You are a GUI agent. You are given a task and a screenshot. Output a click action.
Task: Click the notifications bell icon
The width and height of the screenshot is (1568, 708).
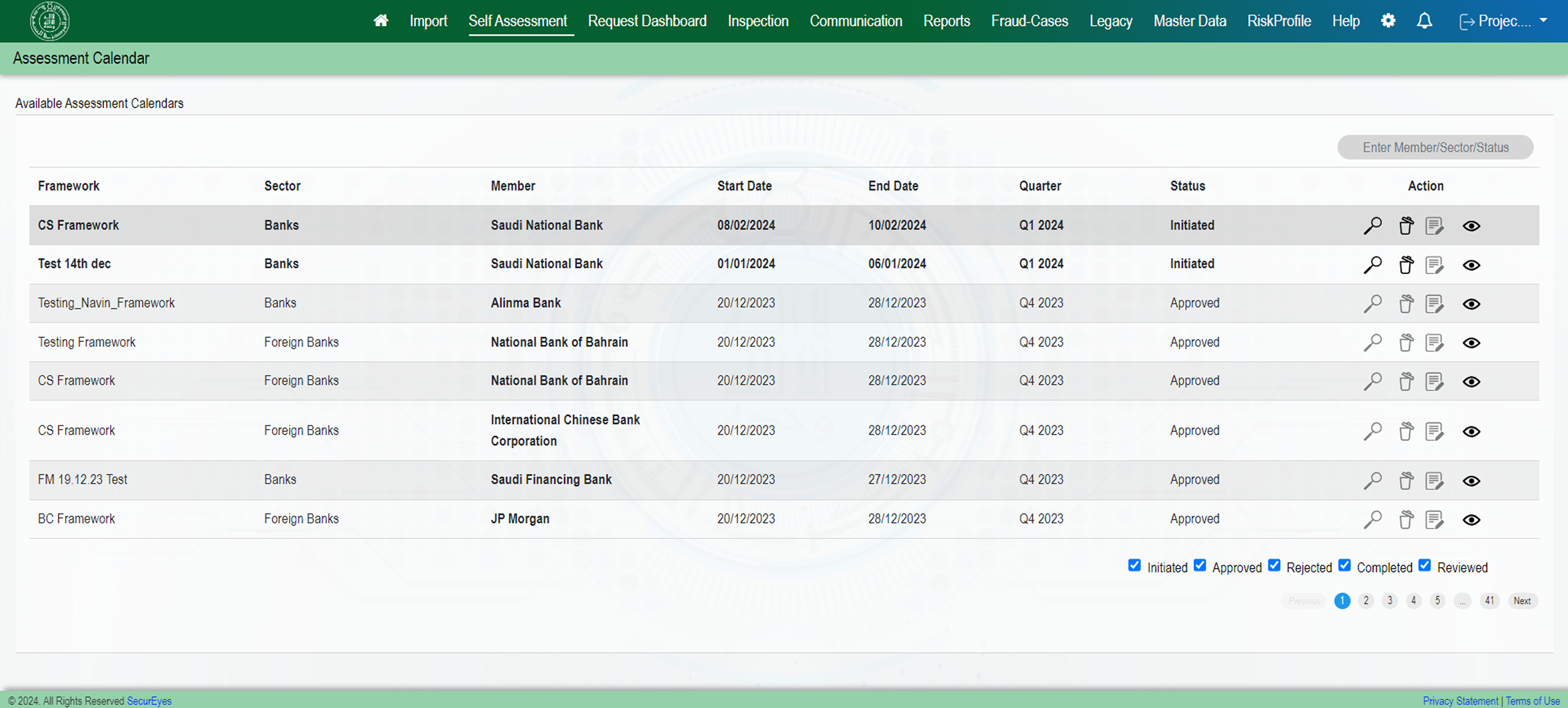pyautogui.click(x=1424, y=21)
